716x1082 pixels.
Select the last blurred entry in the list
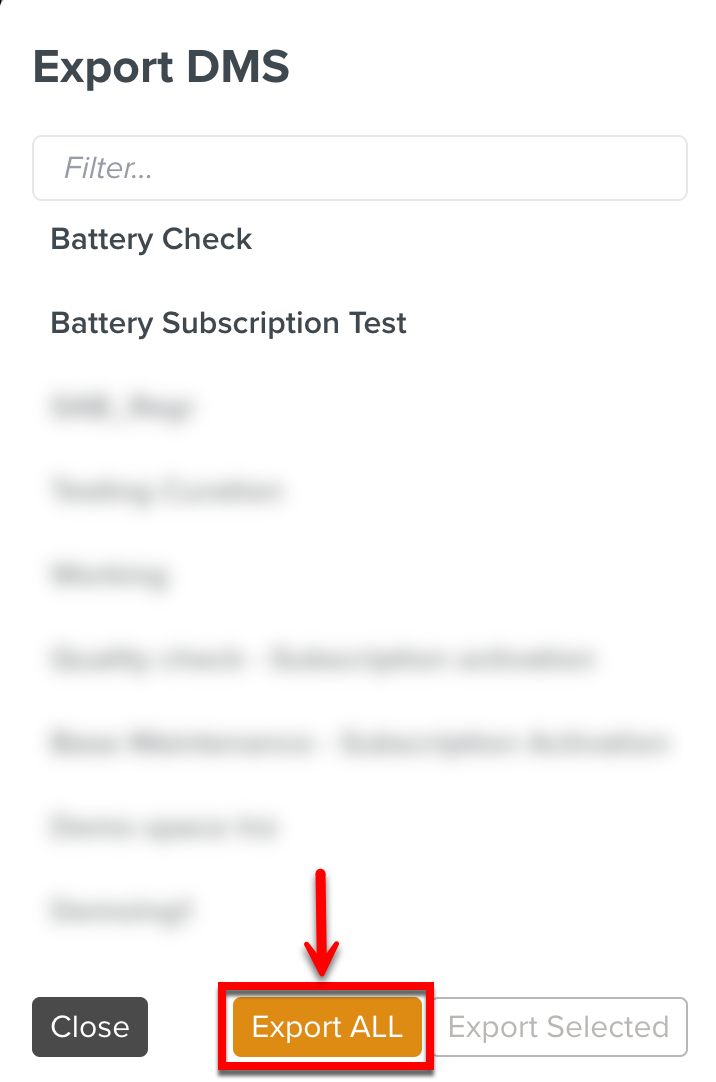(120, 910)
